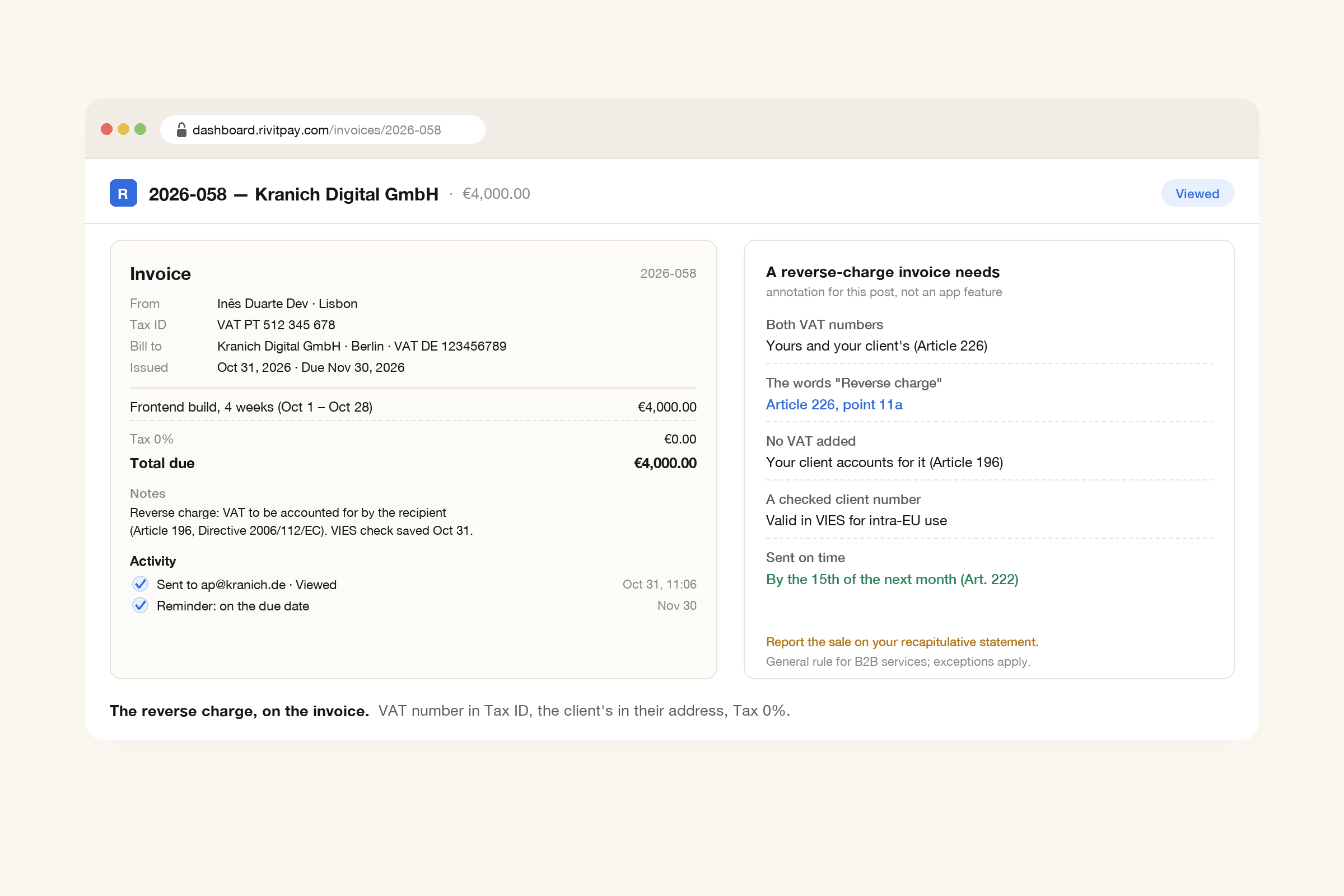Click the green maximize window dot
This screenshot has width=1344, height=896.
(x=140, y=129)
